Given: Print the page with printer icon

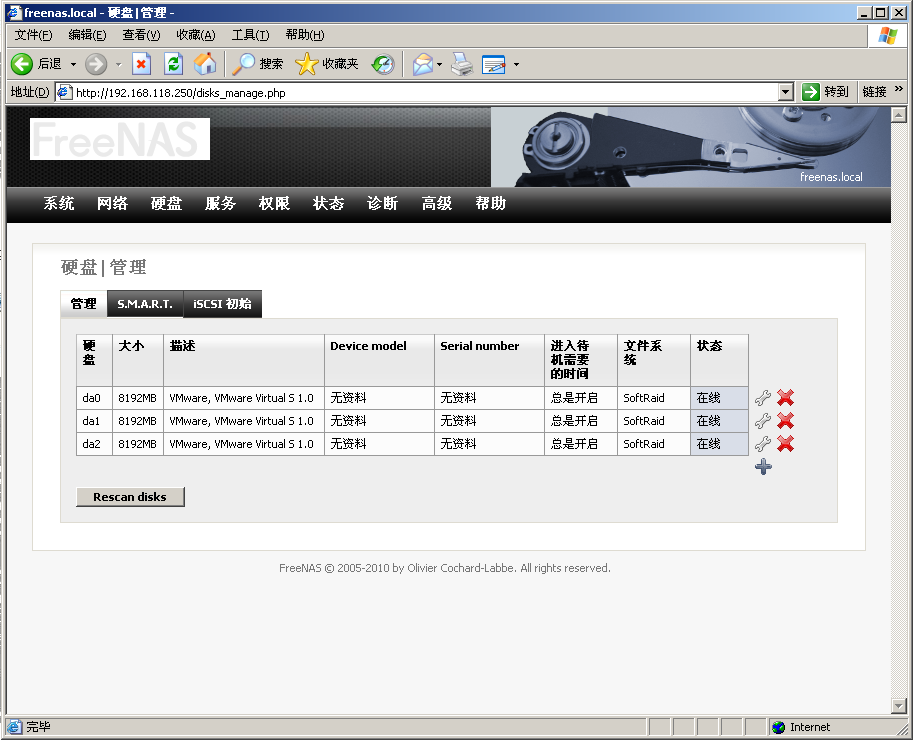Looking at the screenshot, I should [462, 64].
